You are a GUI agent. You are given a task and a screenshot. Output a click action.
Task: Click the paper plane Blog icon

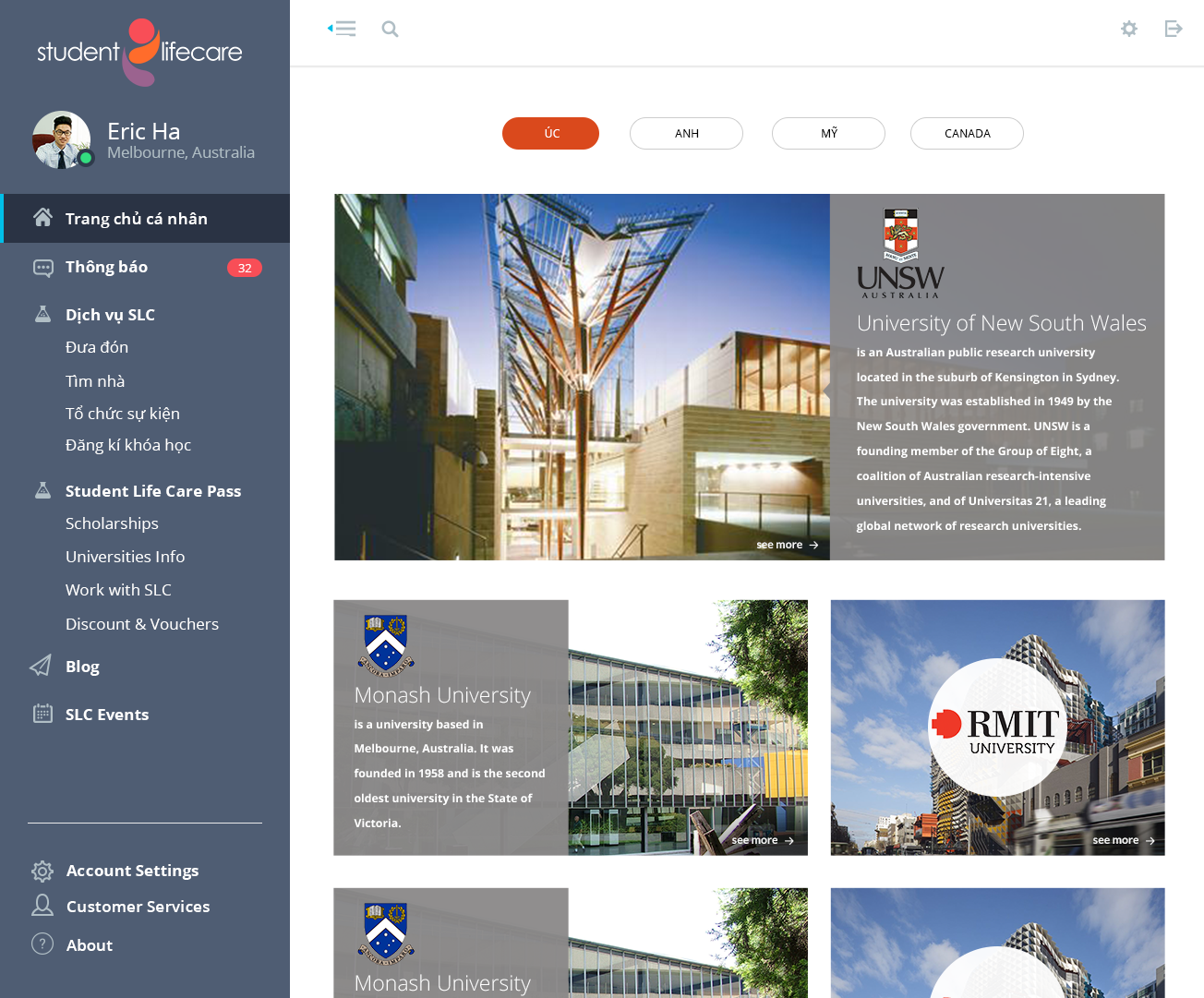(41, 666)
